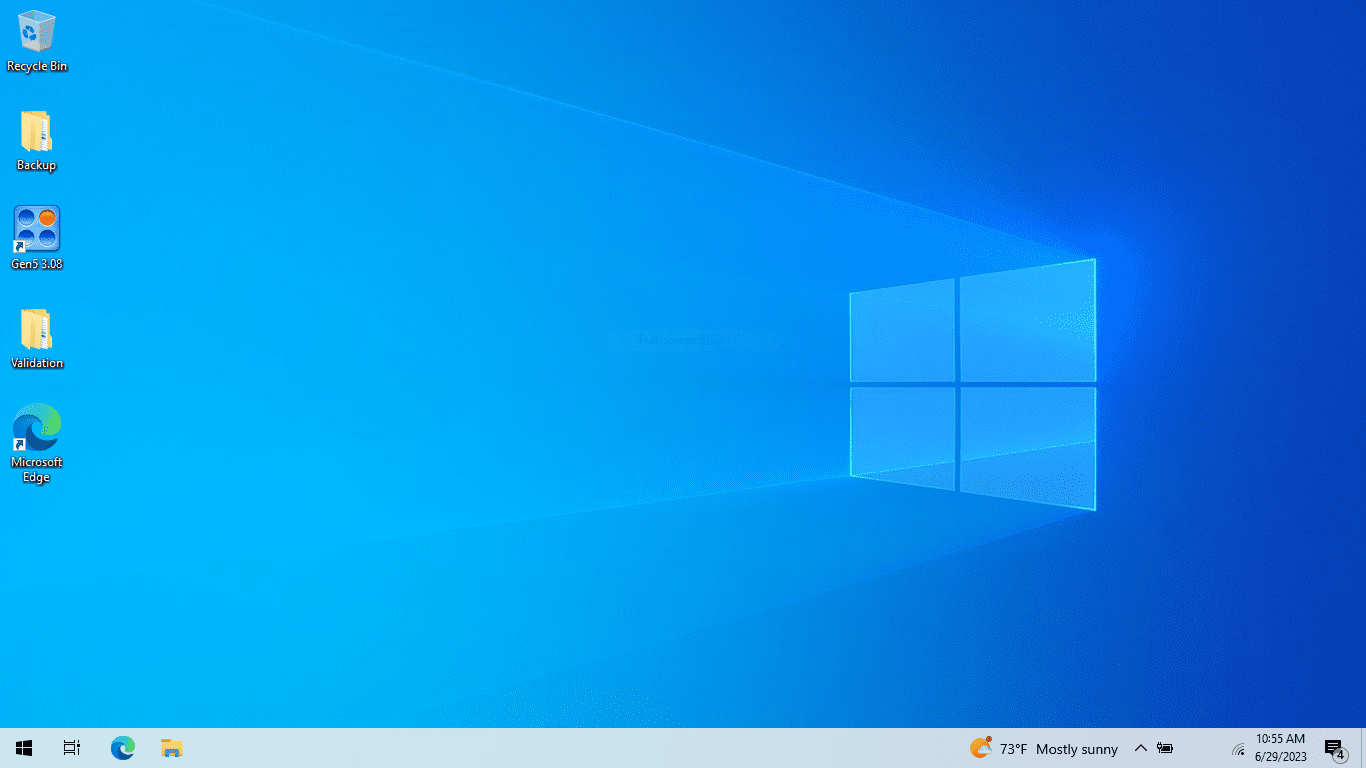Open File Explorer from the taskbar
This screenshot has height=768, width=1366.
(172, 748)
